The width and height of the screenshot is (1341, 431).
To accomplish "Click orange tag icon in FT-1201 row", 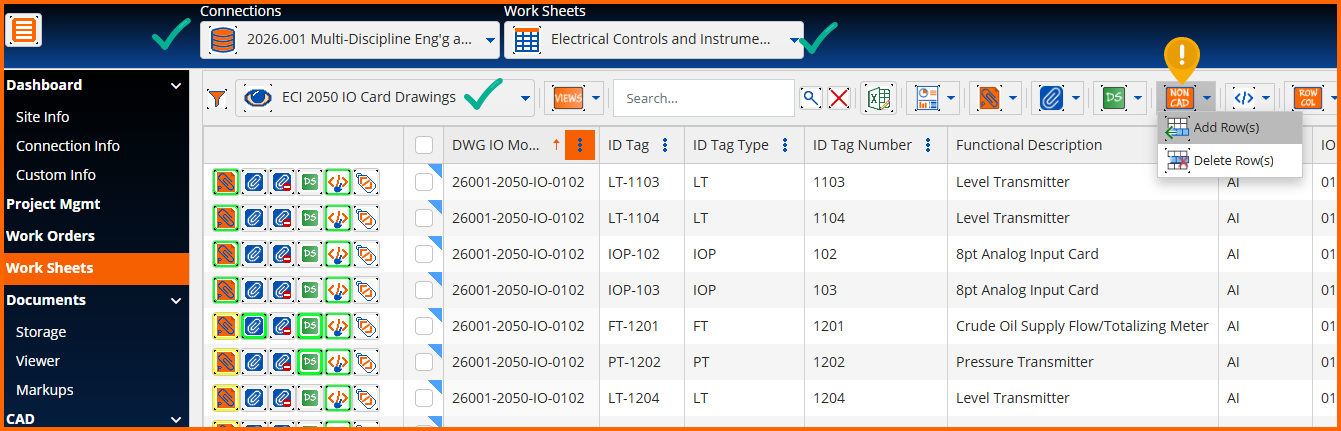I will click(366, 326).
